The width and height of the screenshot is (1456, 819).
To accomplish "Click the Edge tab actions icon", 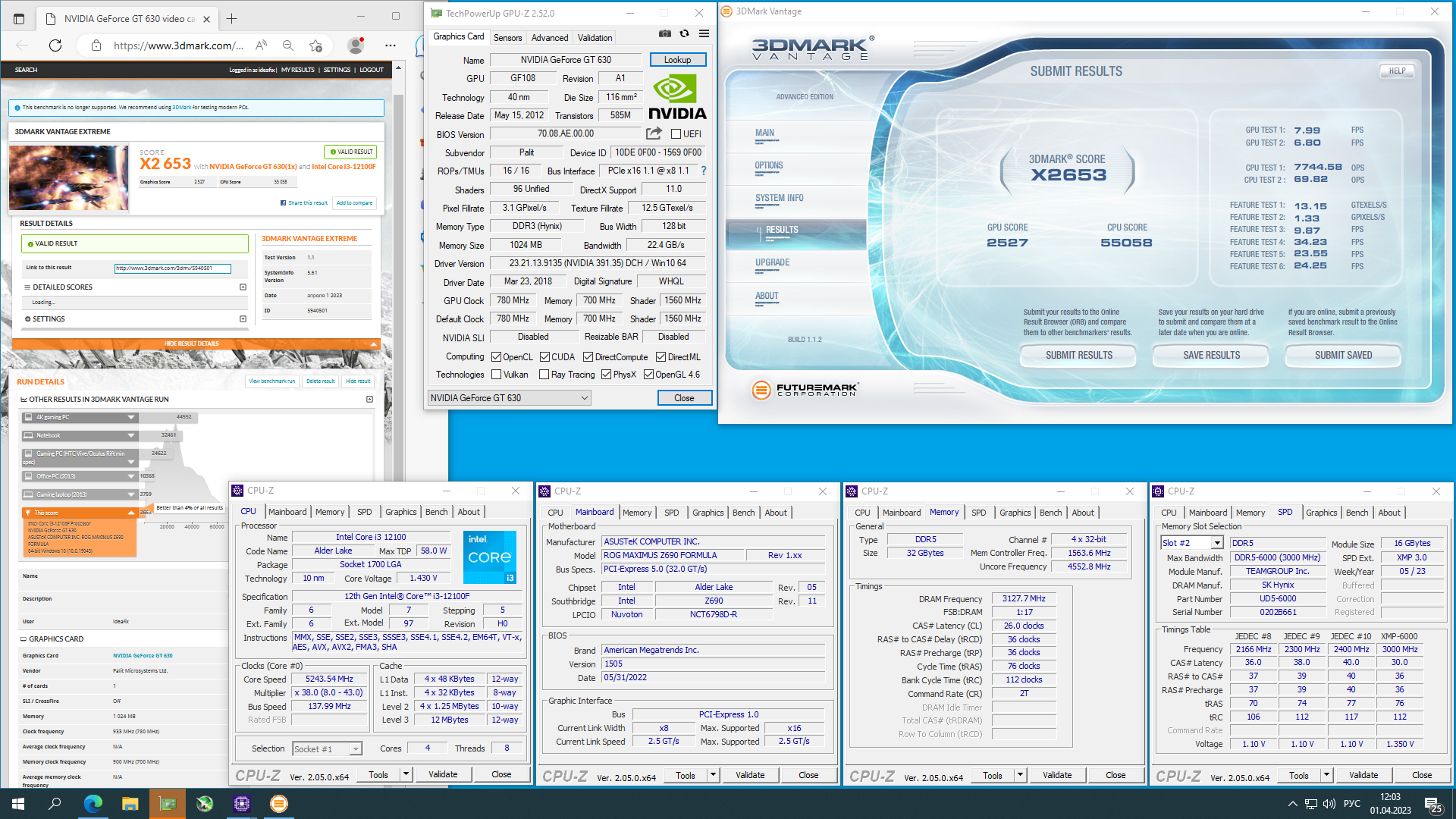I will pyautogui.click(x=19, y=18).
